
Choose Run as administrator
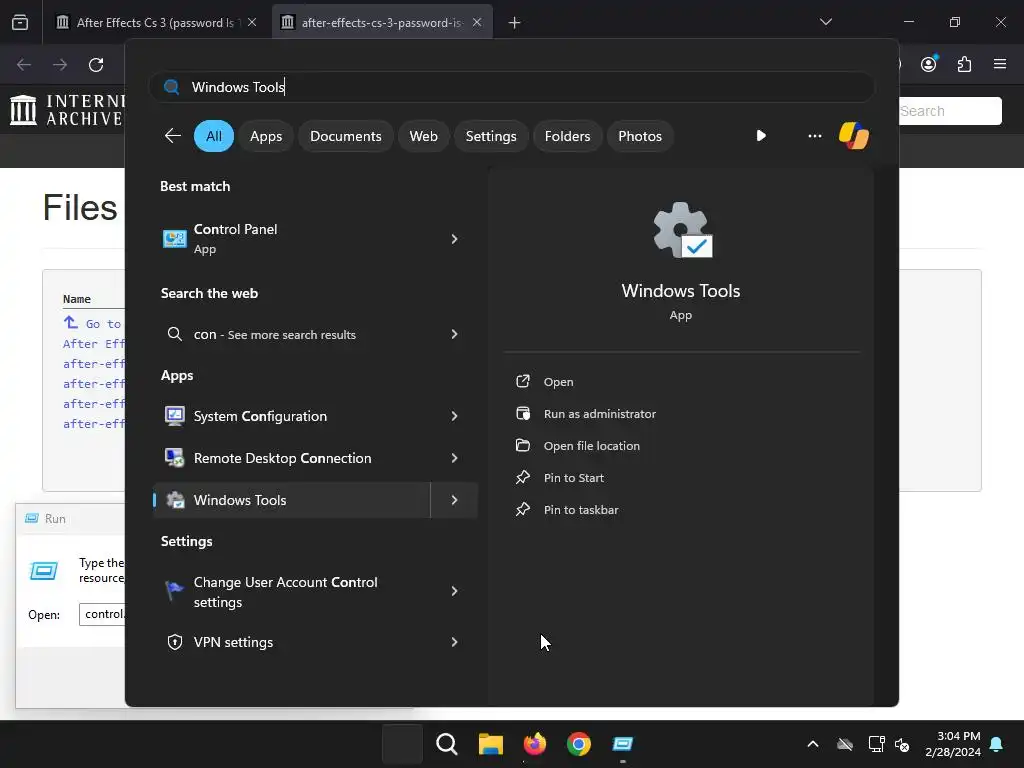click(x=600, y=414)
